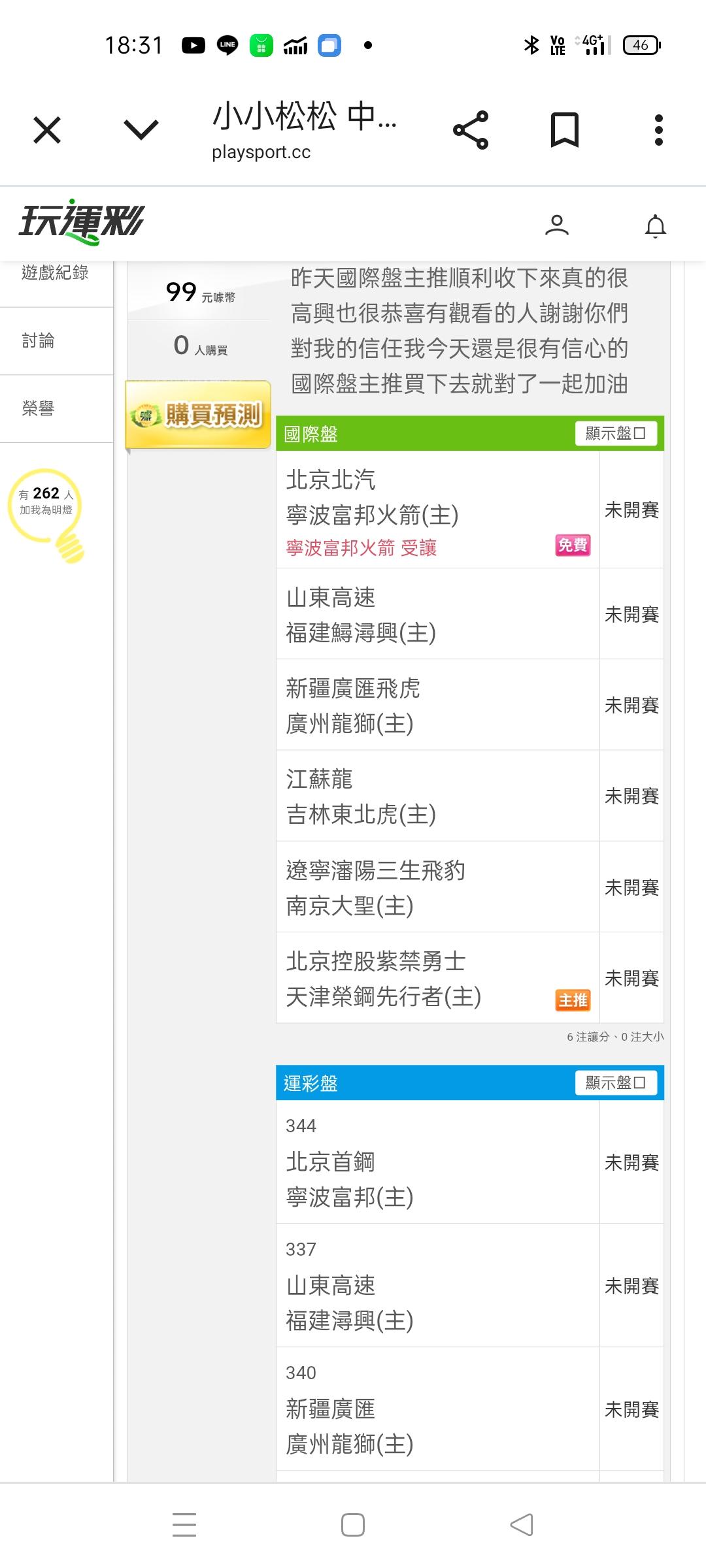This screenshot has height=1568, width=706.
Task: Tap the pink 免費 badge
Action: (x=573, y=545)
